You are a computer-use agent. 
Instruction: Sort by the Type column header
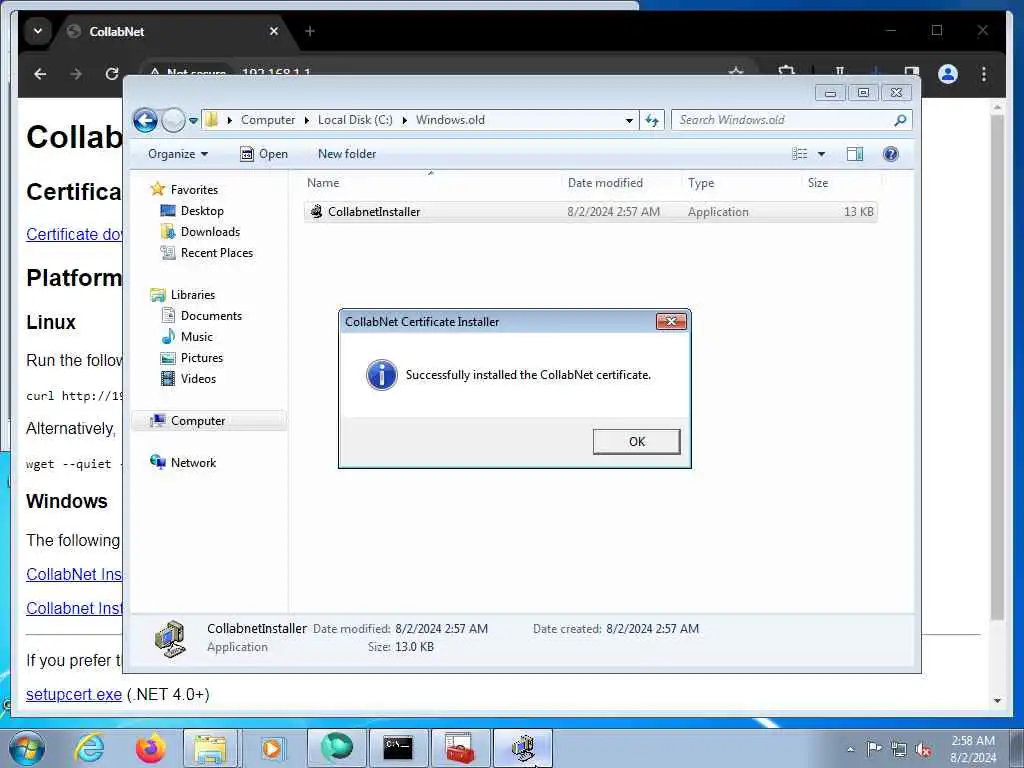[701, 184]
